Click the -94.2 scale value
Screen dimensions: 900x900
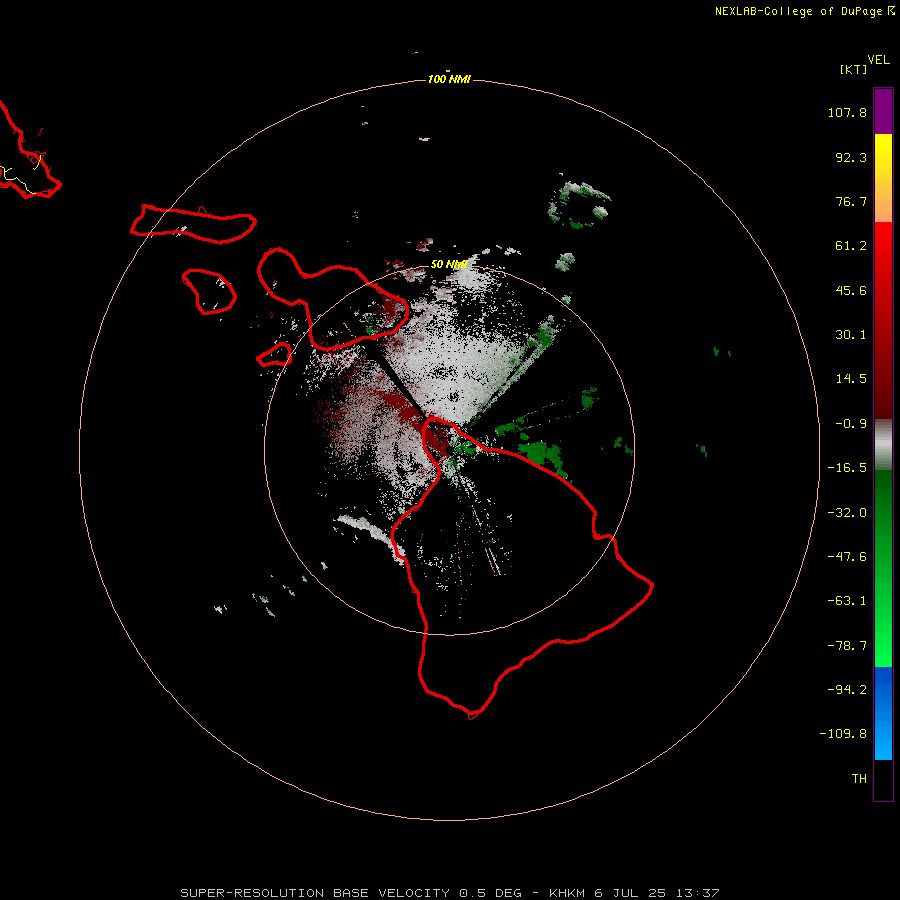coord(847,690)
